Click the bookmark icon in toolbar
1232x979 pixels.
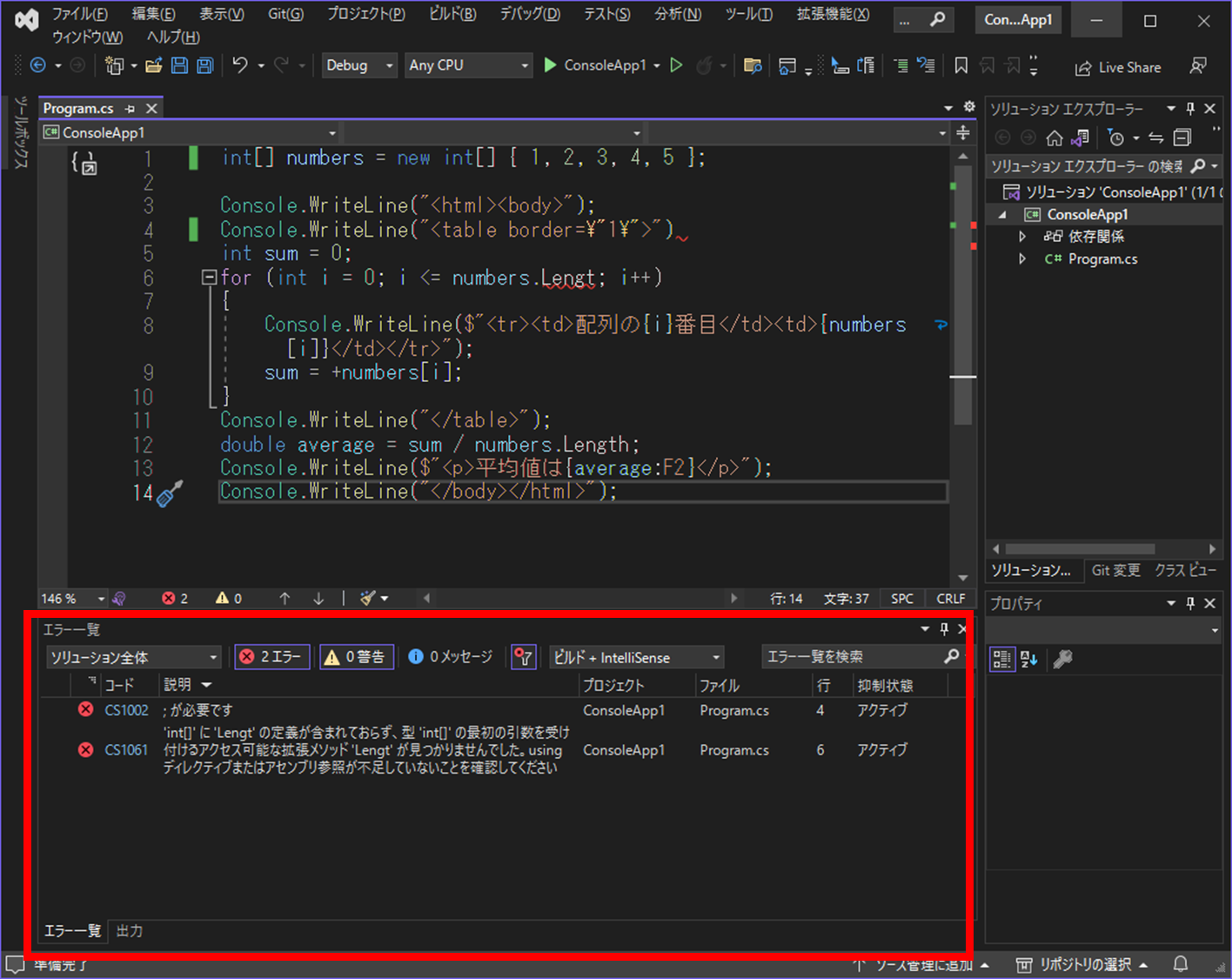coord(961,65)
